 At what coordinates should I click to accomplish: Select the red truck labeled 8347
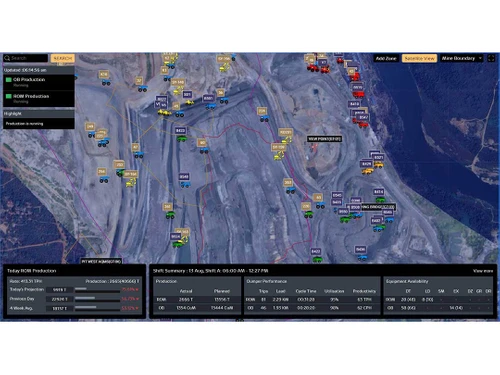pos(363,125)
